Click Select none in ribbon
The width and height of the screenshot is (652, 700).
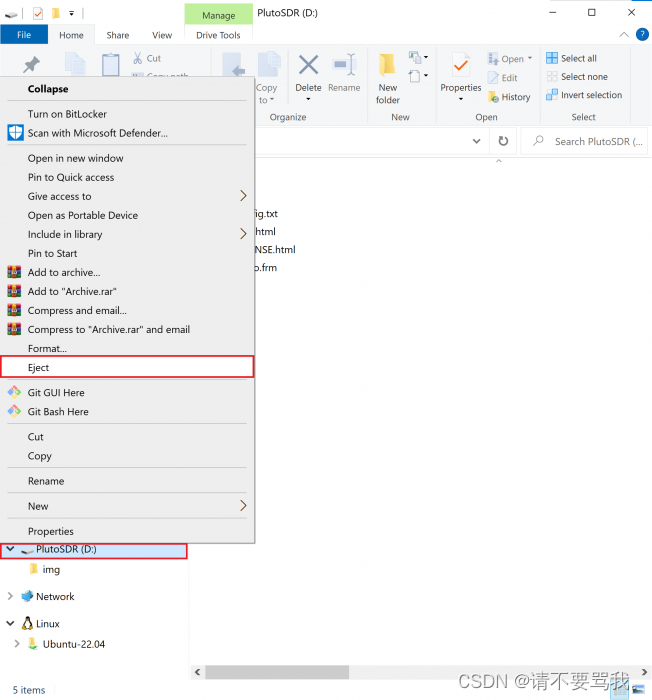point(577,76)
